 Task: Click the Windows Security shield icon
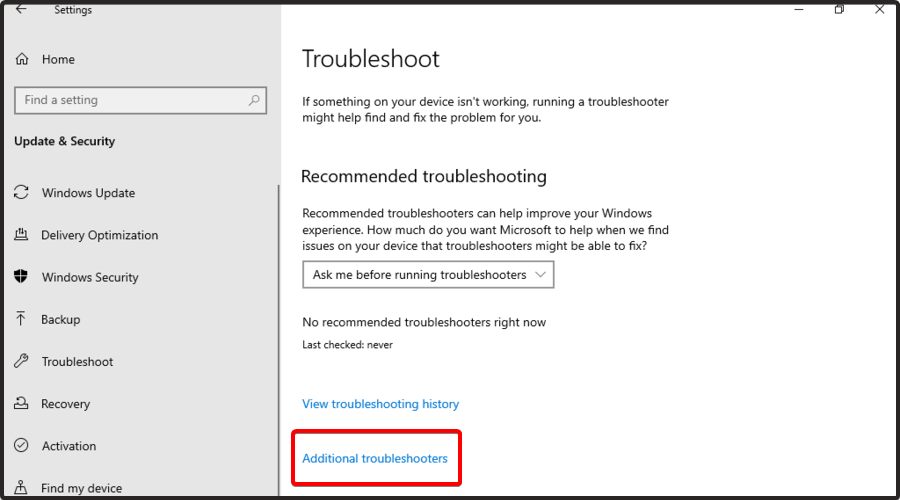[x=21, y=277]
